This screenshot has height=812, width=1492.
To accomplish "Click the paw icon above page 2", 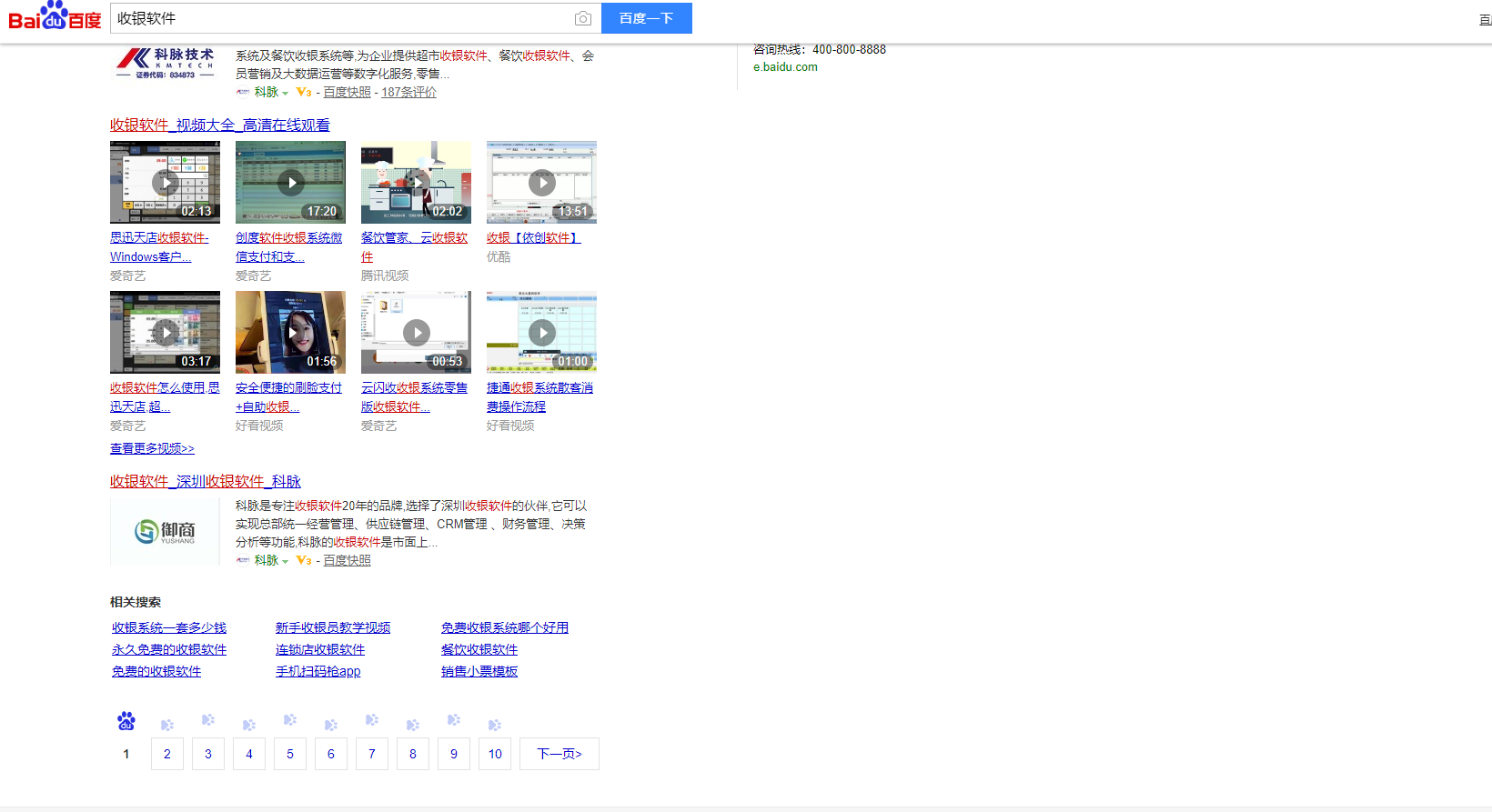I will pyautogui.click(x=167, y=725).
